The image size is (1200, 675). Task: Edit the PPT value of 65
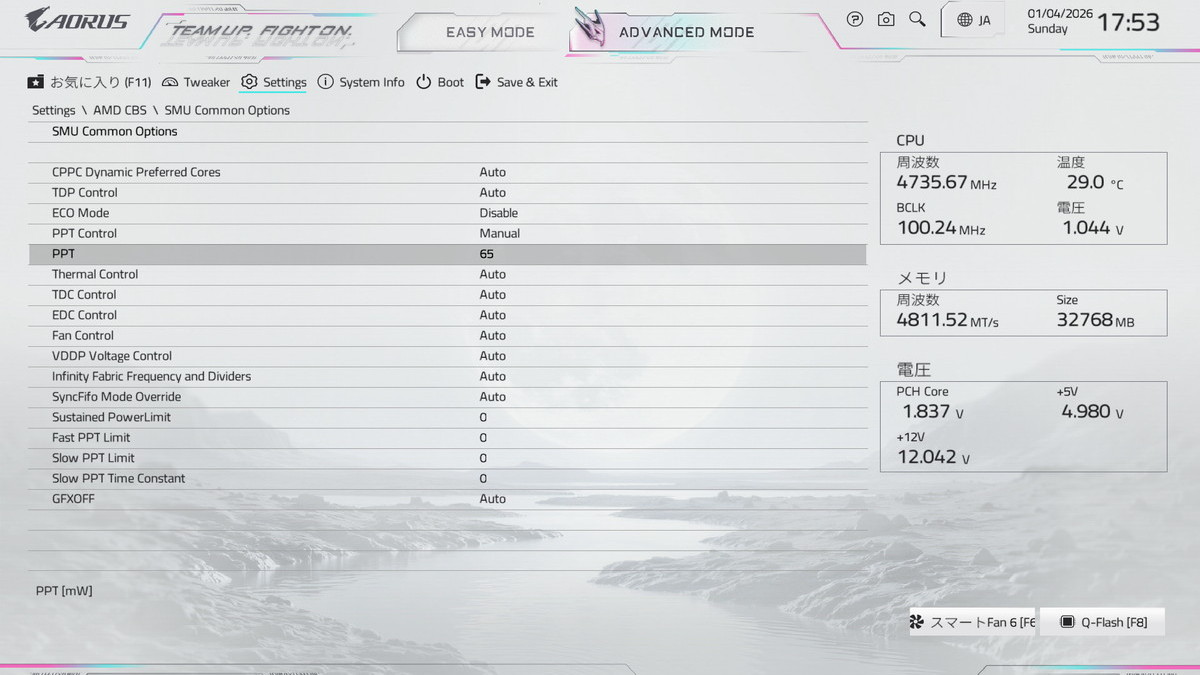coord(486,254)
